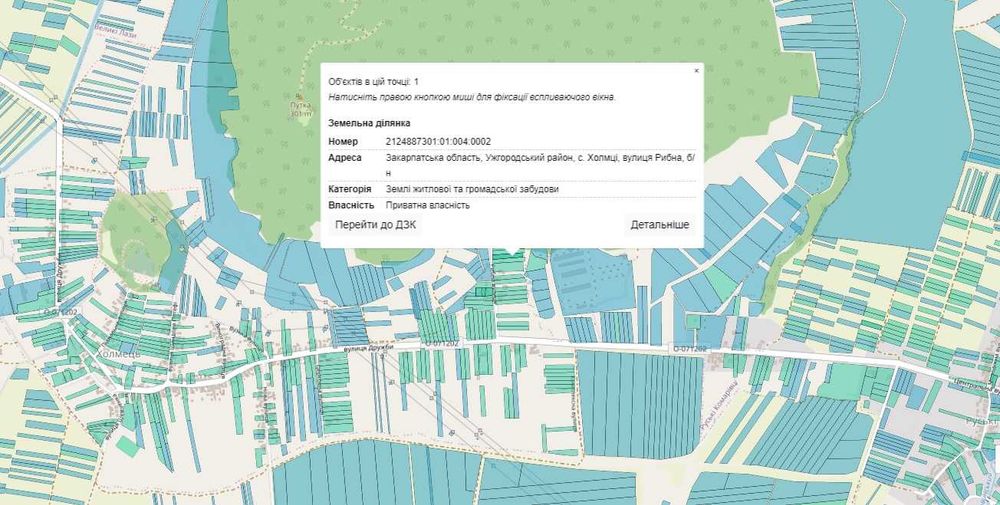The height and width of the screenshot is (505, 1000).
Task: Open the 'Перейти до ДЗК' button
Action: (x=376, y=225)
